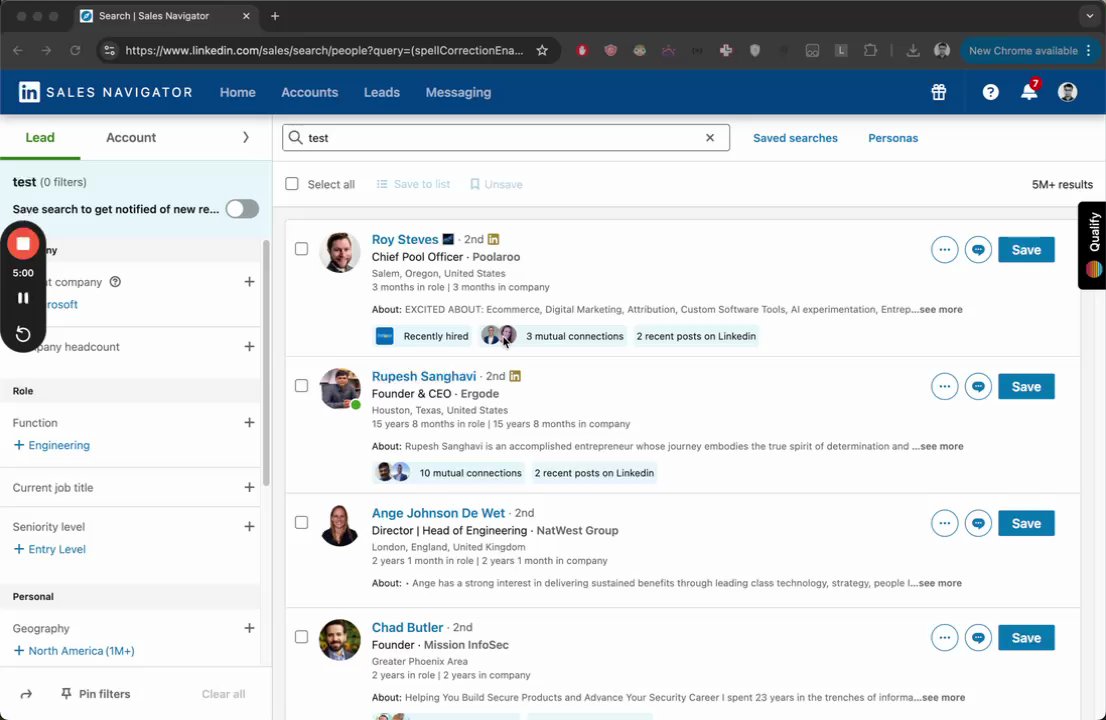Open Chrome downloads icon
Viewport: 1106px width, 720px height.
[912, 50]
